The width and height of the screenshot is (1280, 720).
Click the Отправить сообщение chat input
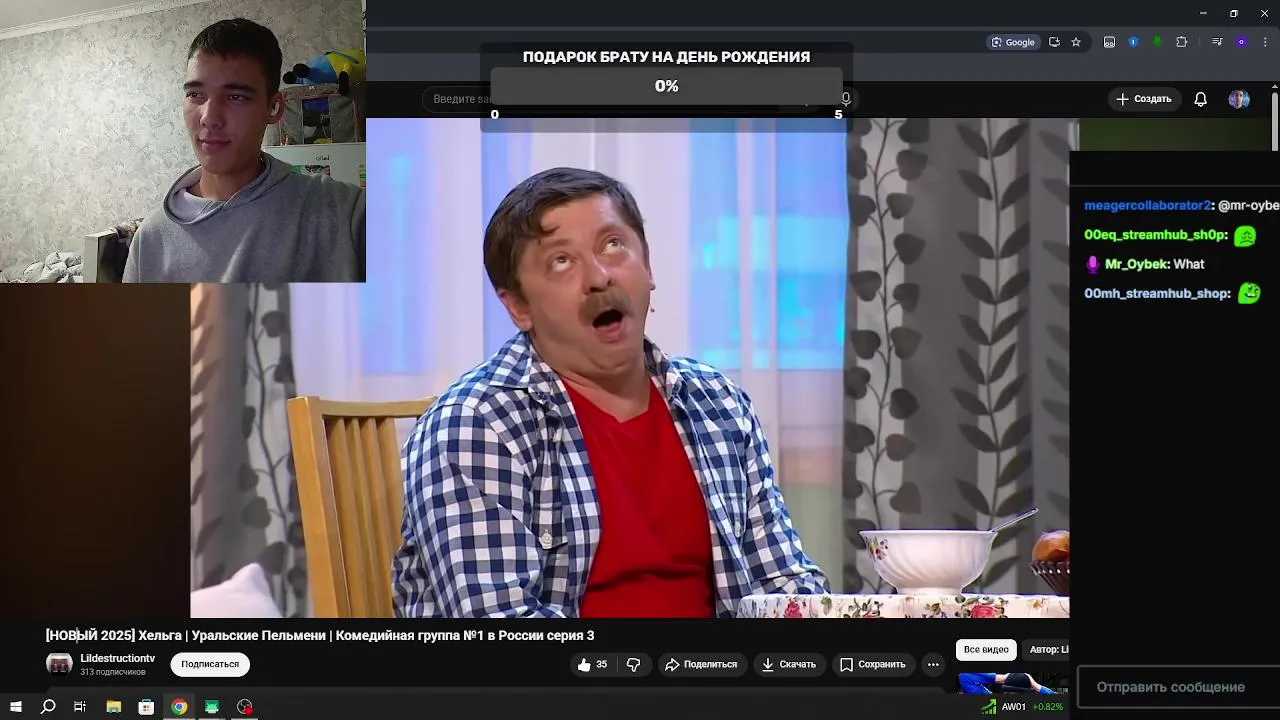click(x=1178, y=687)
